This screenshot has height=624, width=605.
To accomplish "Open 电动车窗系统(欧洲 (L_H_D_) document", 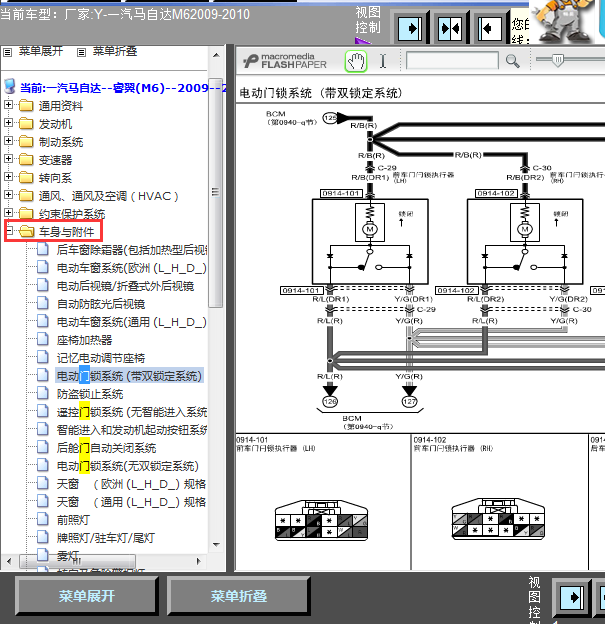I will (x=132, y=268).
